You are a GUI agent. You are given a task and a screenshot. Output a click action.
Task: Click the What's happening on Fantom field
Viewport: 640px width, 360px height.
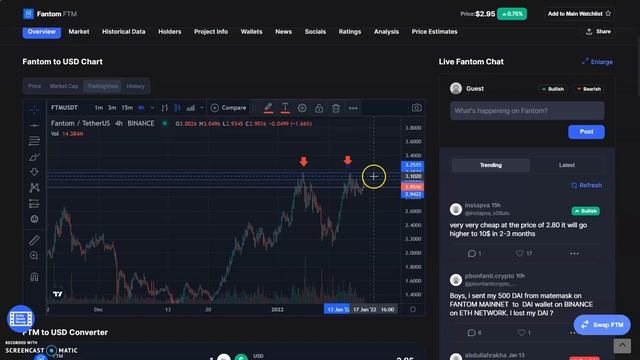click(x=527, y=111)
